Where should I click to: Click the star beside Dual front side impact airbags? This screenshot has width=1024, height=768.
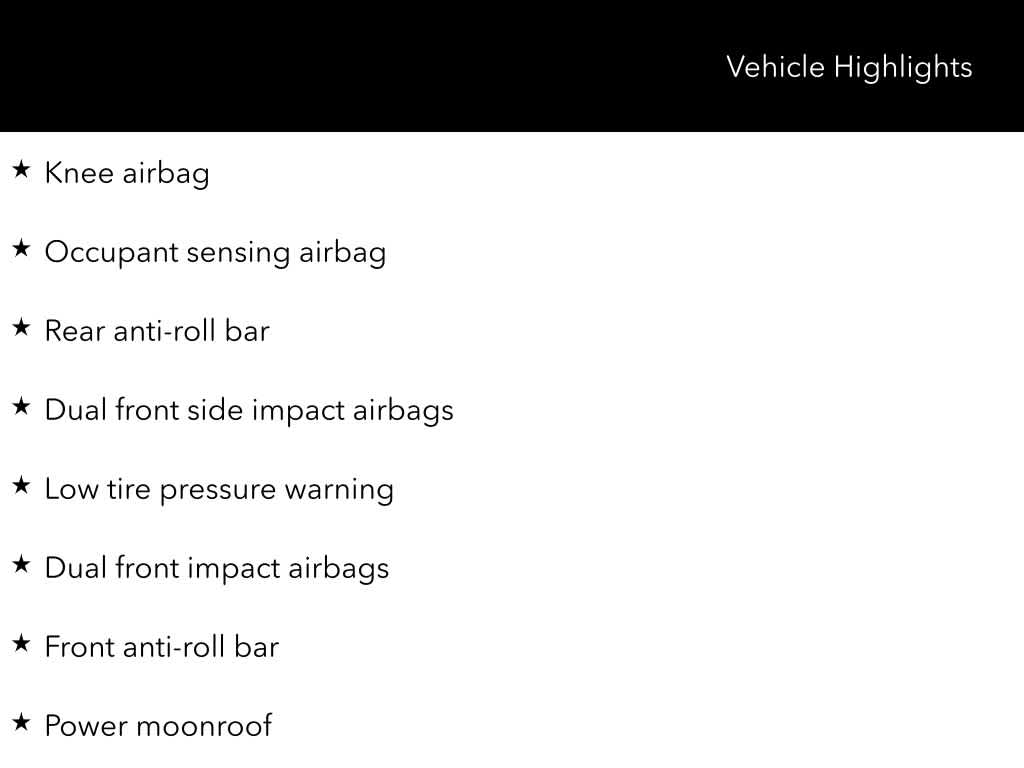(21, 408)
